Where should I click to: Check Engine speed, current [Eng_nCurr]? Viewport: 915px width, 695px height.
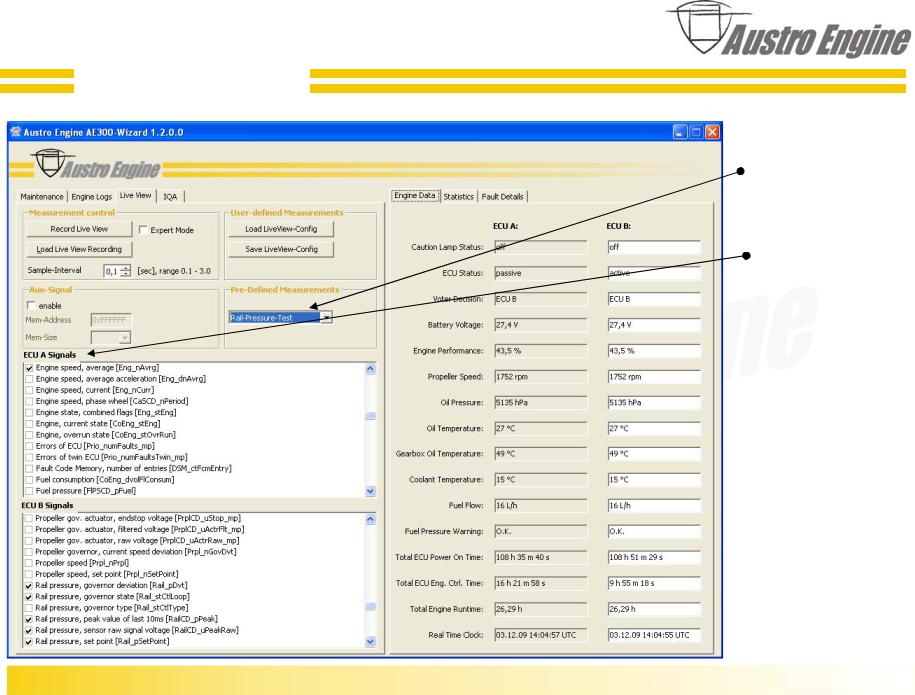[29, 390]
